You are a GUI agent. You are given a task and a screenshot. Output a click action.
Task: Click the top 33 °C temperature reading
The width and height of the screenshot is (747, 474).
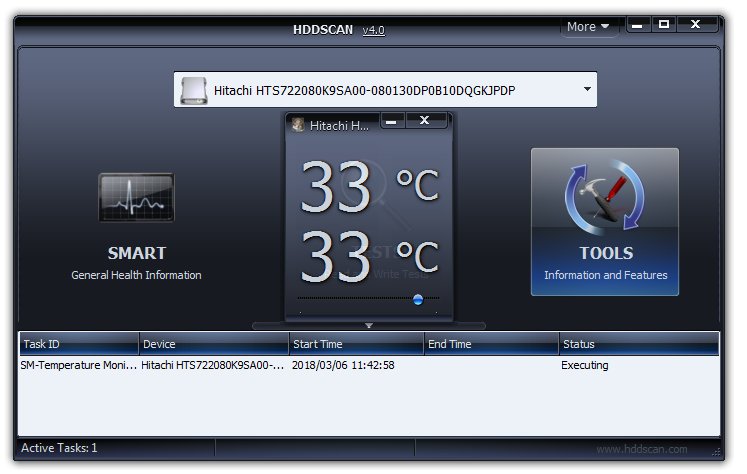click(369, 186)
